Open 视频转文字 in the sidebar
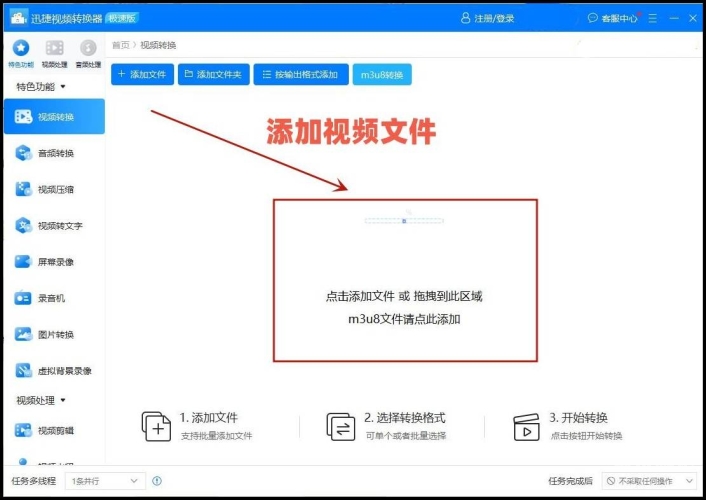This screenshot has width=706, height=500. [54, 226]
